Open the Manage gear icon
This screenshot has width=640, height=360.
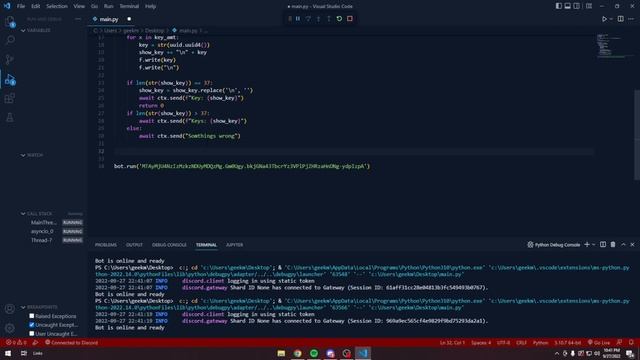coord(10,328)
